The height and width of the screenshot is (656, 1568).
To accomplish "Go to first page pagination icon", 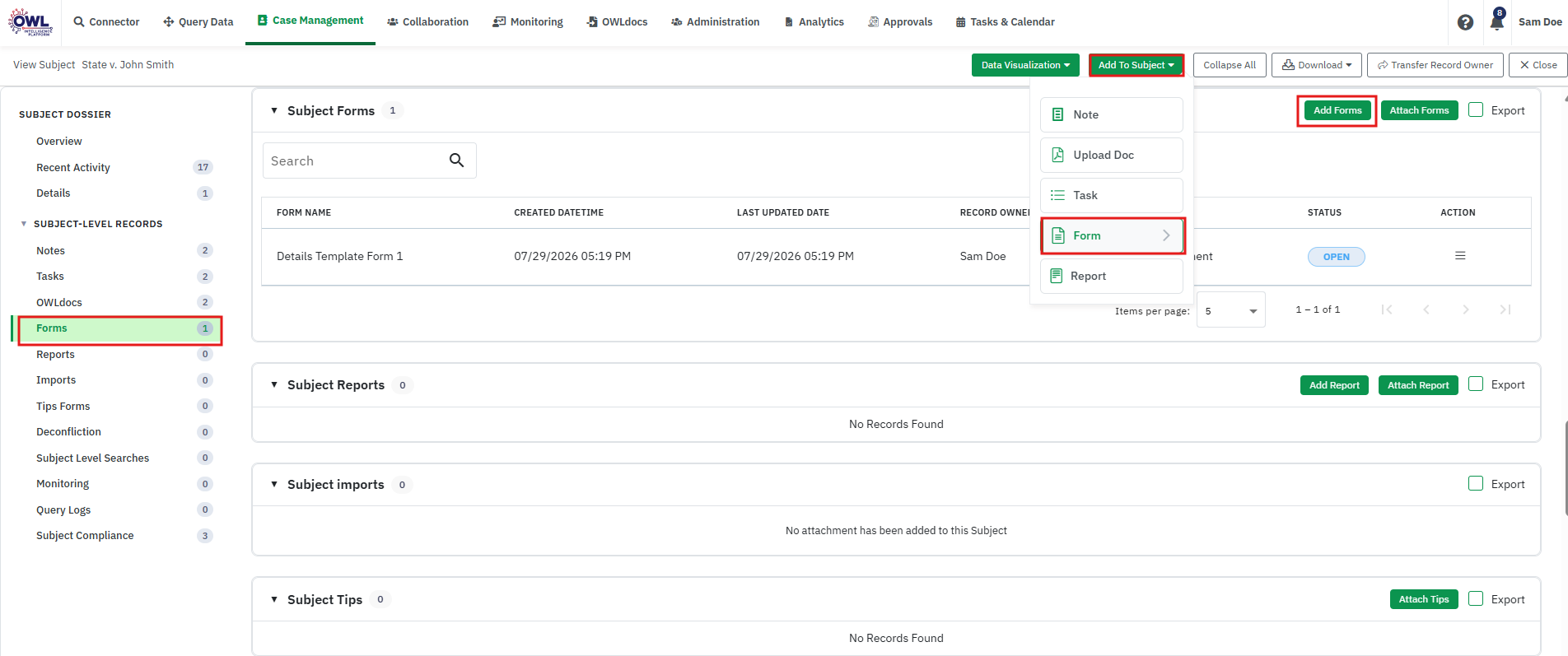I will coord(1388,309).
